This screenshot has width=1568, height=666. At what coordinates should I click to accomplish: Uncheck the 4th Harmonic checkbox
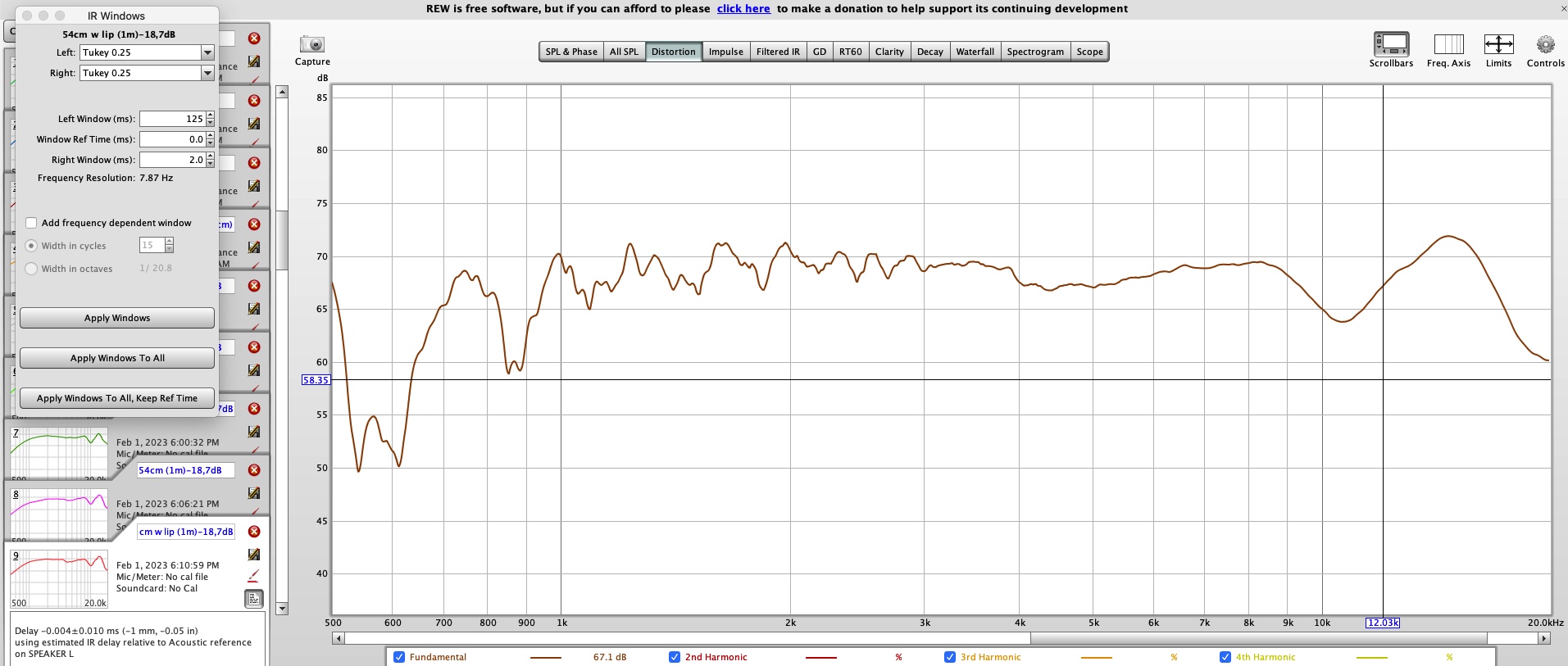point(1225,657)
